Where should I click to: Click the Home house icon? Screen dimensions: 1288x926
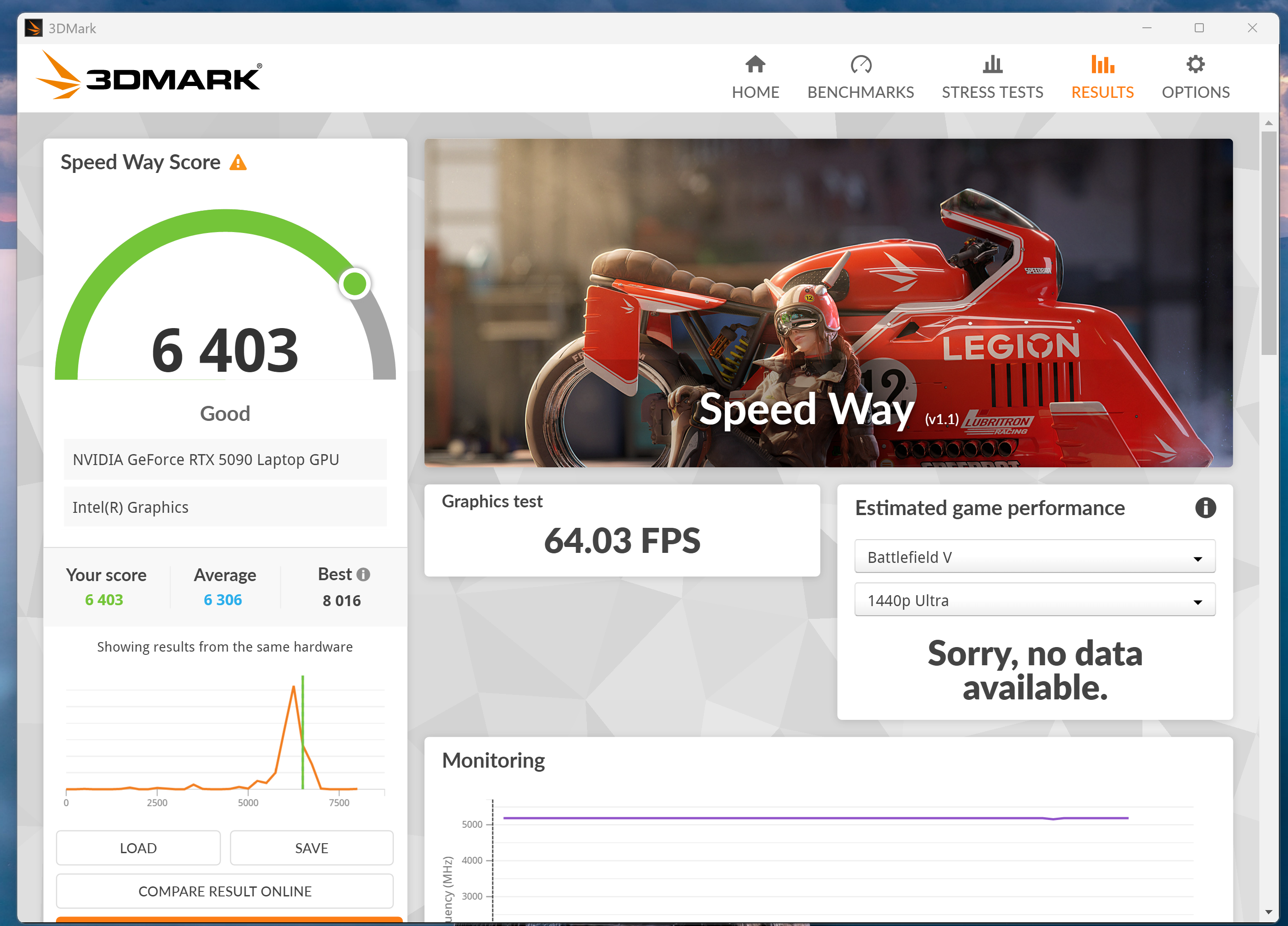[755, 64]
